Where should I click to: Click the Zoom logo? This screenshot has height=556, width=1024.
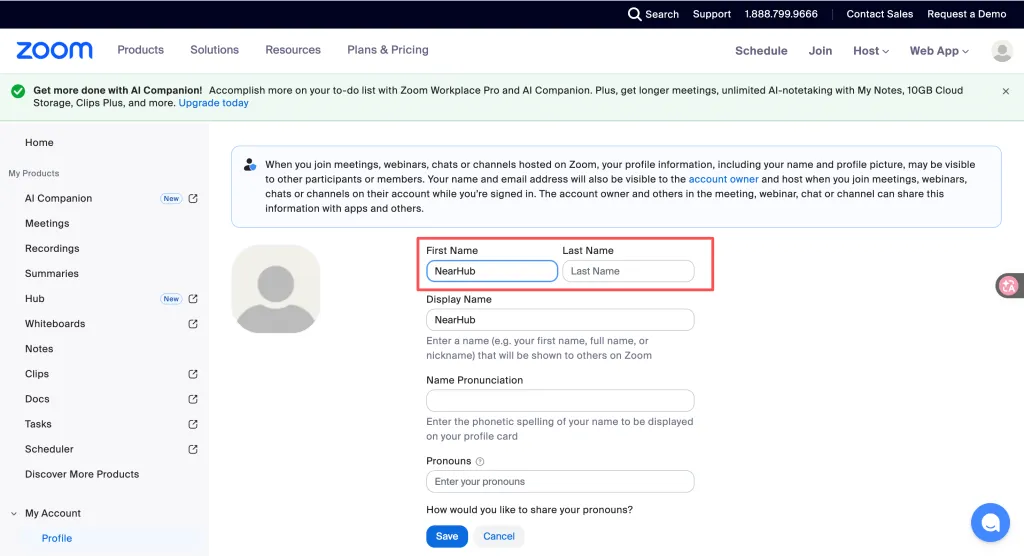coord(54,50)
